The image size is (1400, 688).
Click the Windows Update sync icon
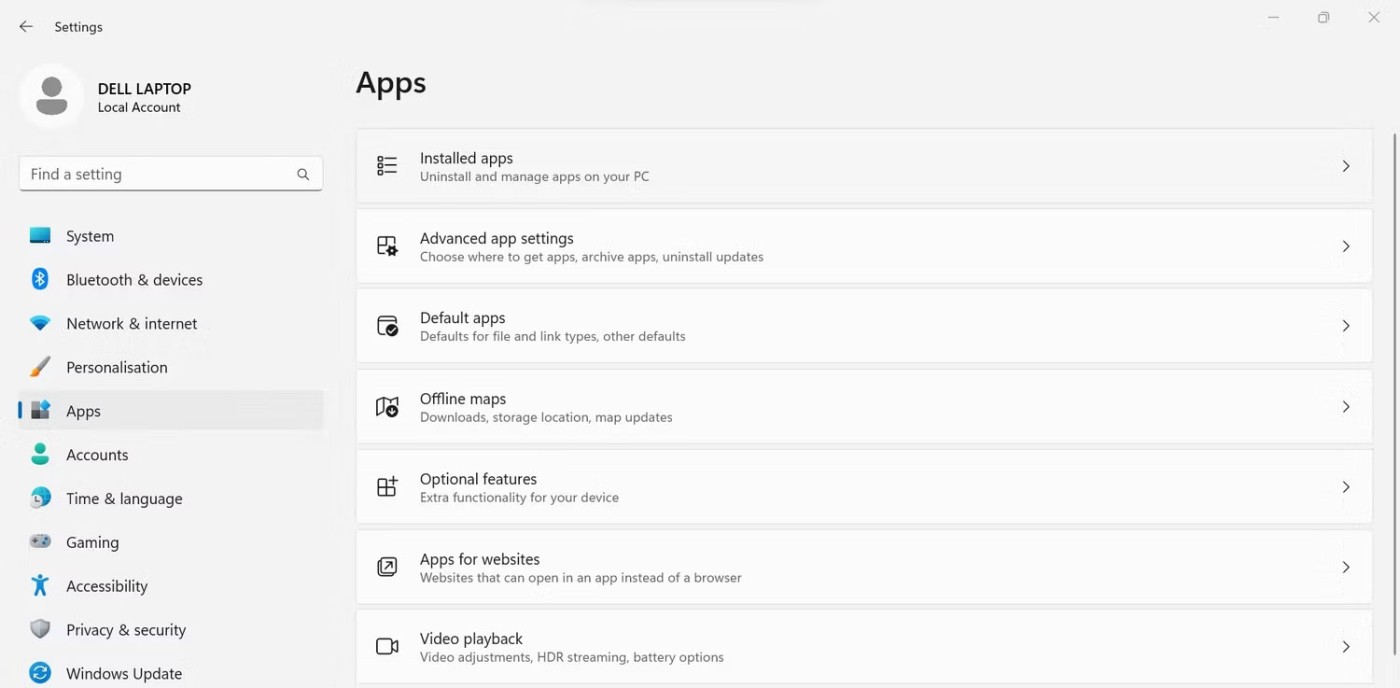click(40, 673)
